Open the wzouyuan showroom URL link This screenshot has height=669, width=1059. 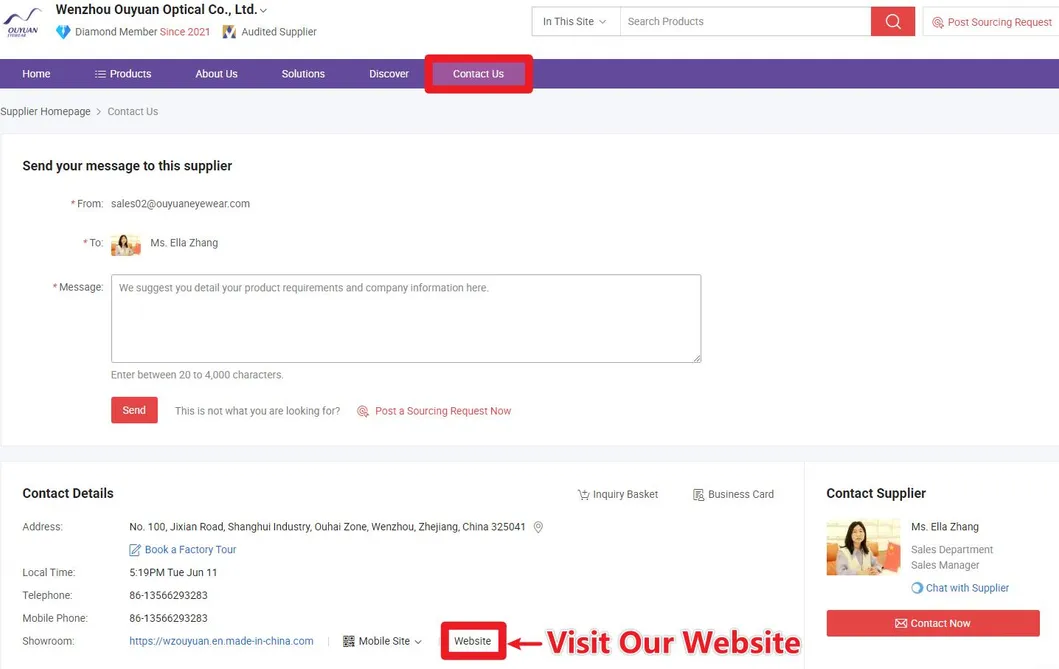222,641
